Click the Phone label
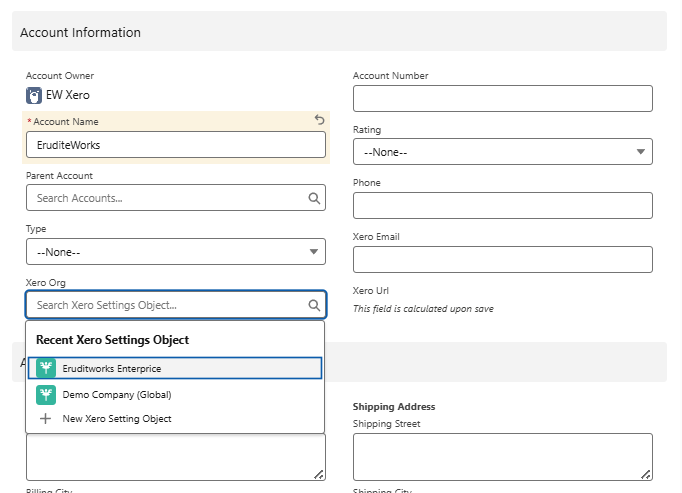The height and width of the screenshot is (493, 682). point(367,183)
